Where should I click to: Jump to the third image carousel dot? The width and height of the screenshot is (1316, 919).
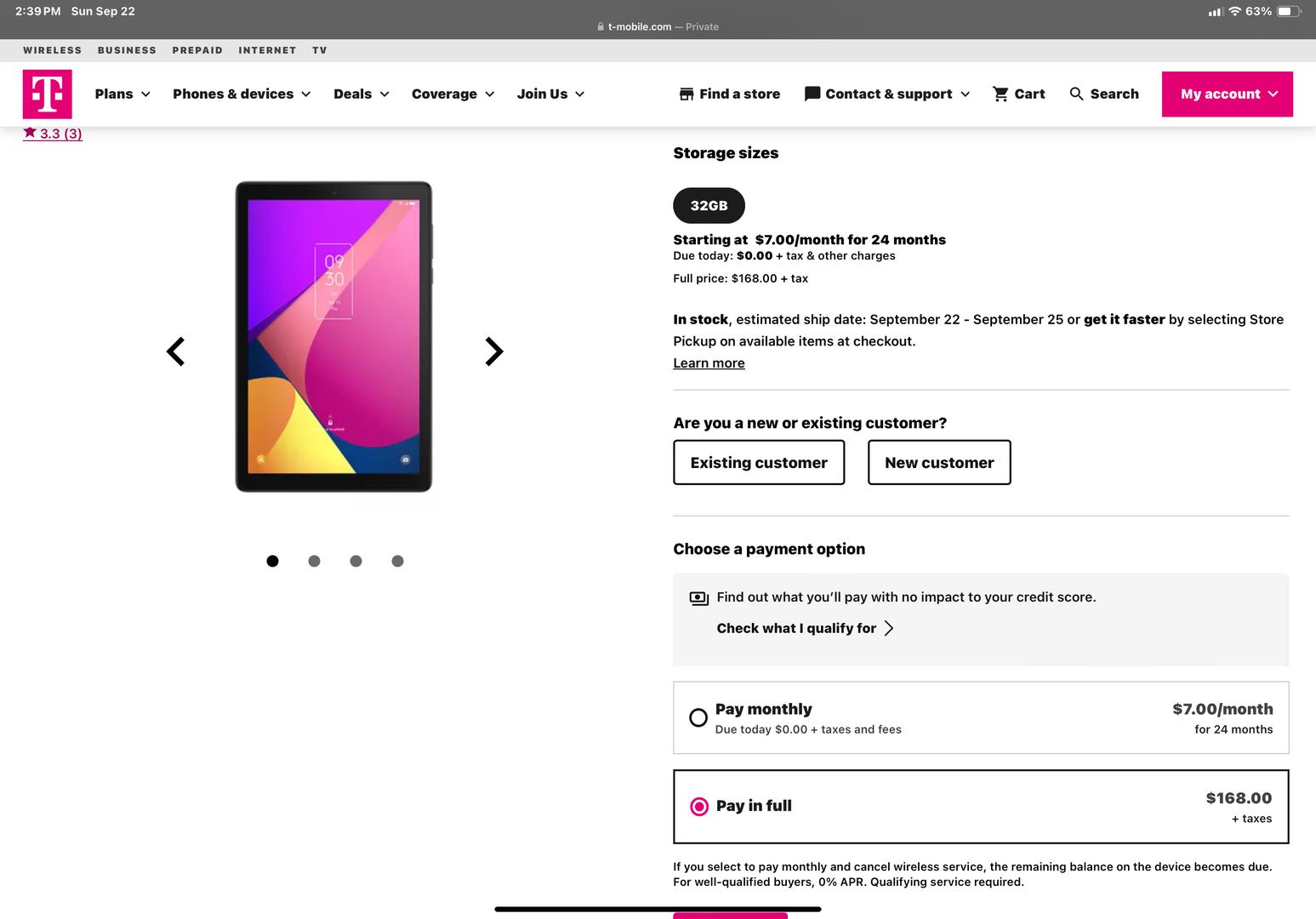pyautogui.click(x=356, y=561)
